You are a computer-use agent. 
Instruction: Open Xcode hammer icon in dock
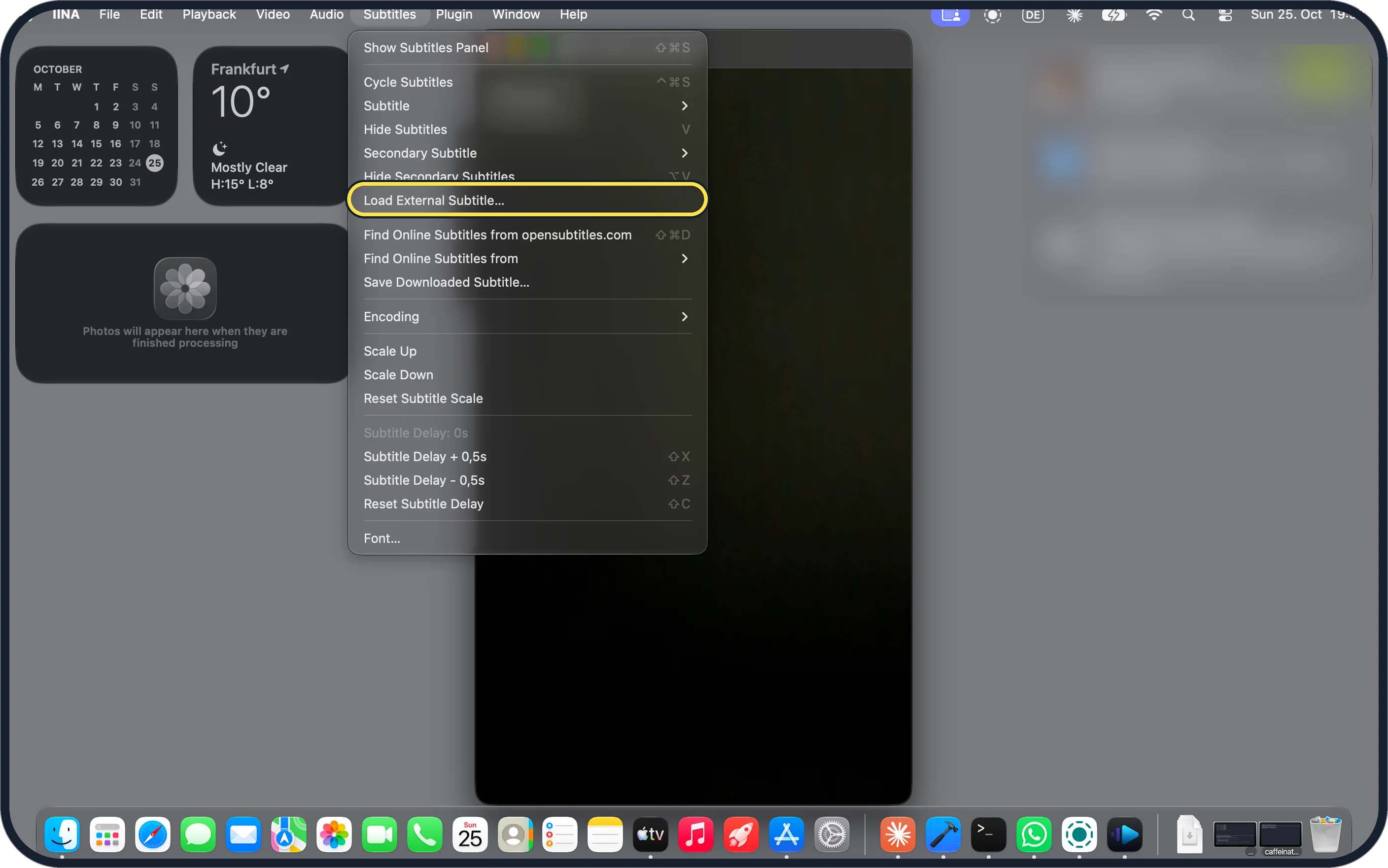tap(943, 834)
